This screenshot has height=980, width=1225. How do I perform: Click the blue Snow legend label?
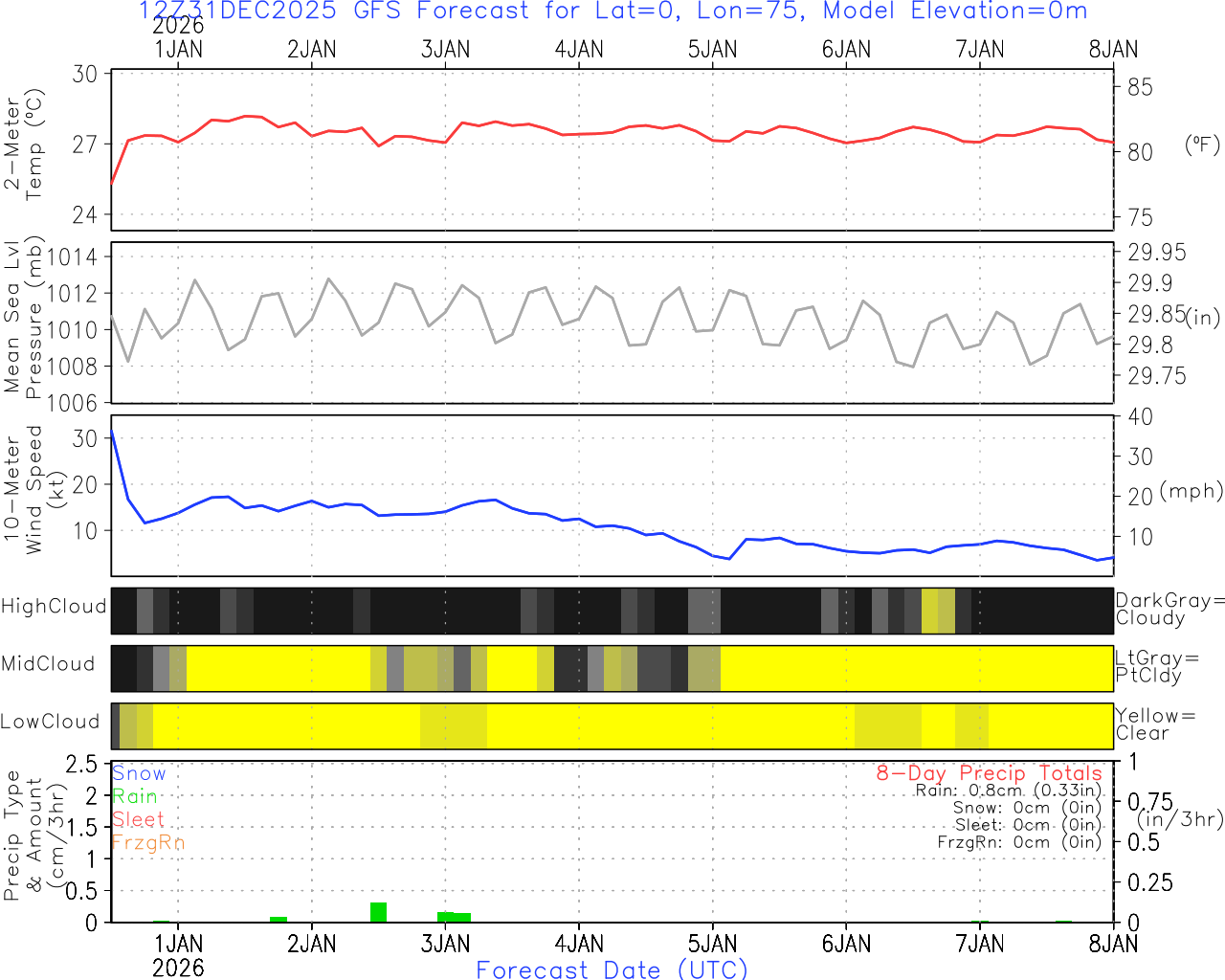click(x=139, y=773)
